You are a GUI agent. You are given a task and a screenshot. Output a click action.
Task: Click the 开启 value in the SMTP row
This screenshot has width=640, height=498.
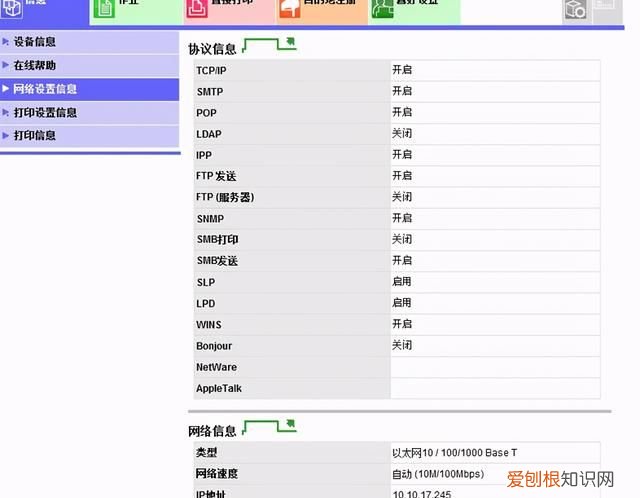402,91
